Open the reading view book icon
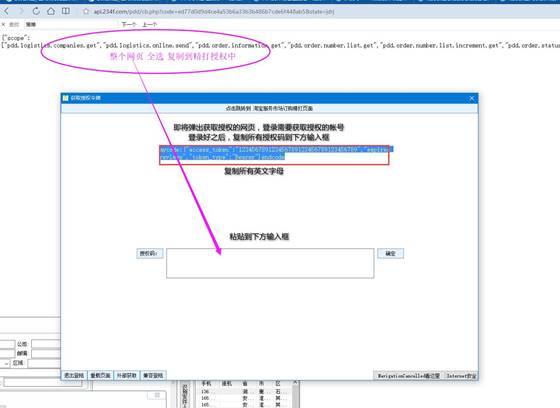The width and height of the screenshot is (560, 408). 66,11
